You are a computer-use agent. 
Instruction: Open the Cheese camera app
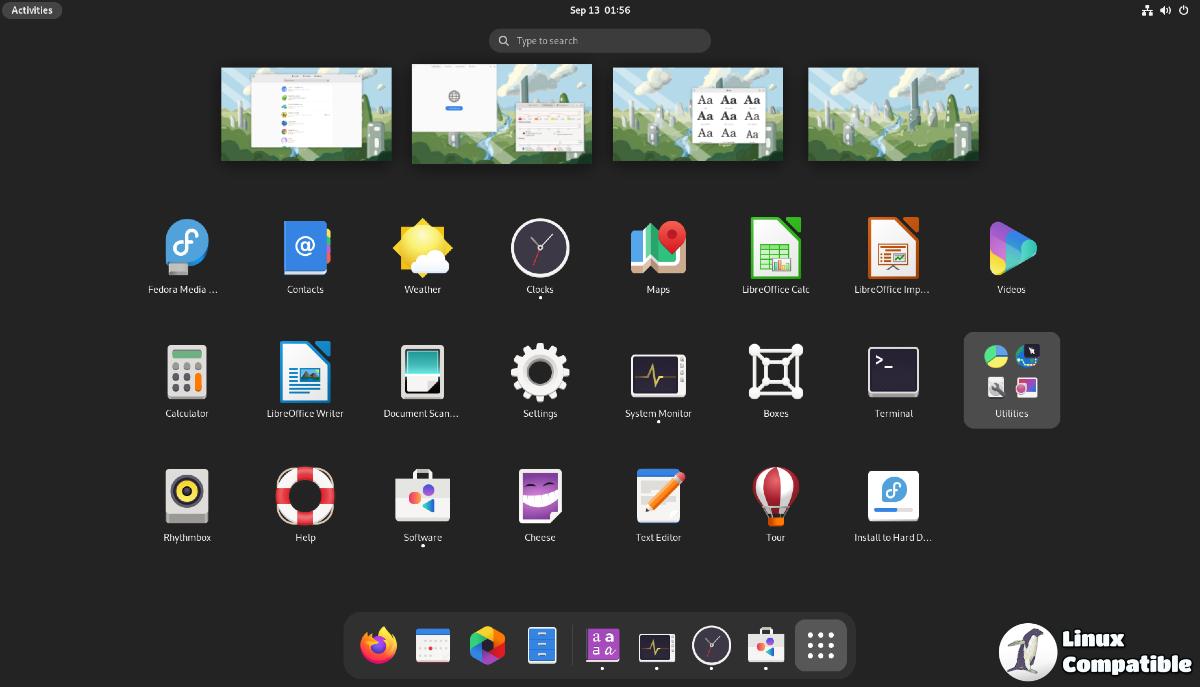[x=540, y=495]
